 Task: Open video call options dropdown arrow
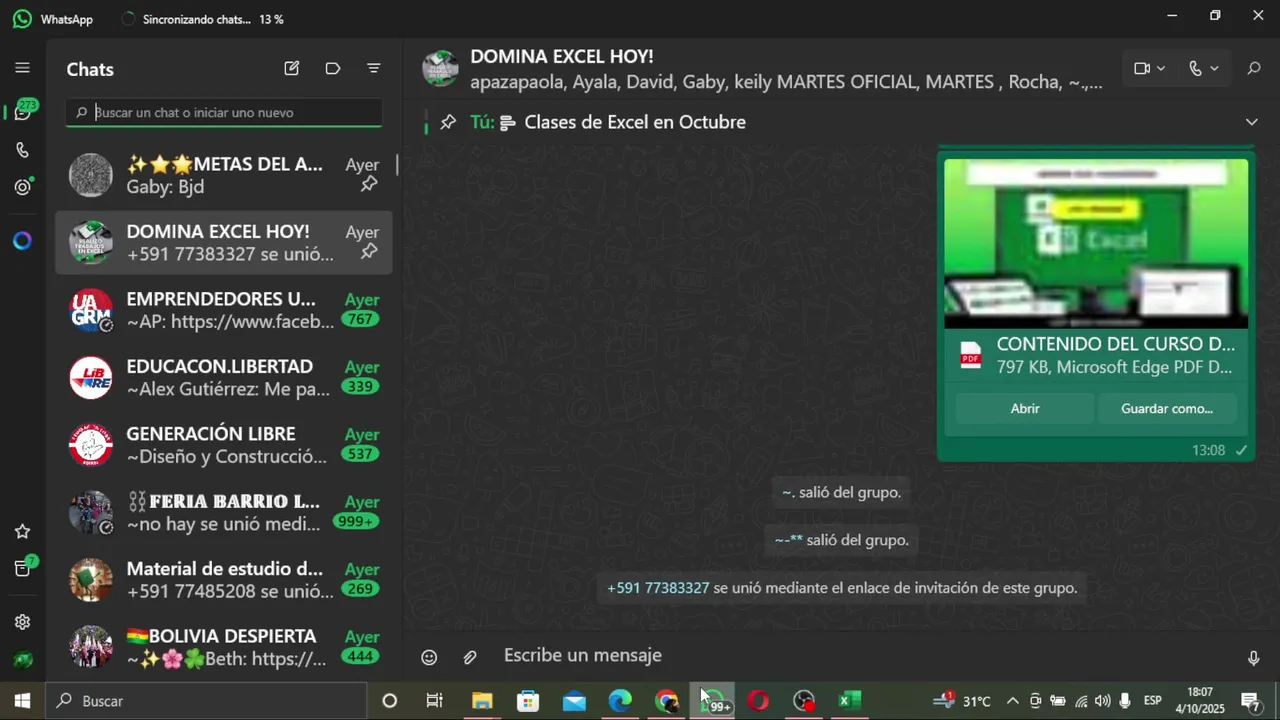[1161, 68]
